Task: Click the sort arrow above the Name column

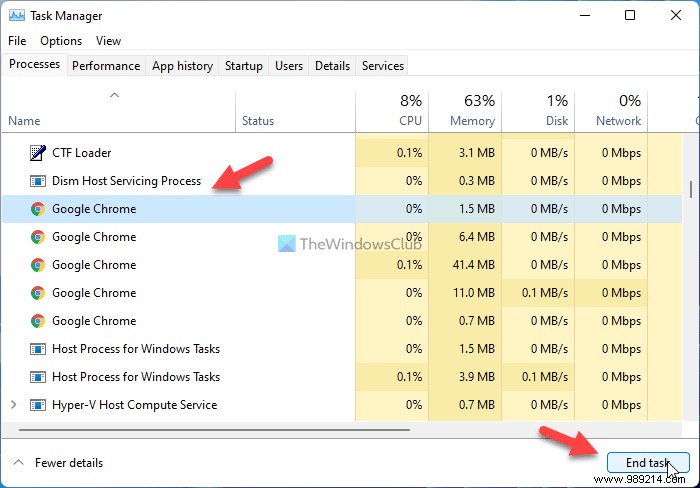Action: [x=115, y=95]
